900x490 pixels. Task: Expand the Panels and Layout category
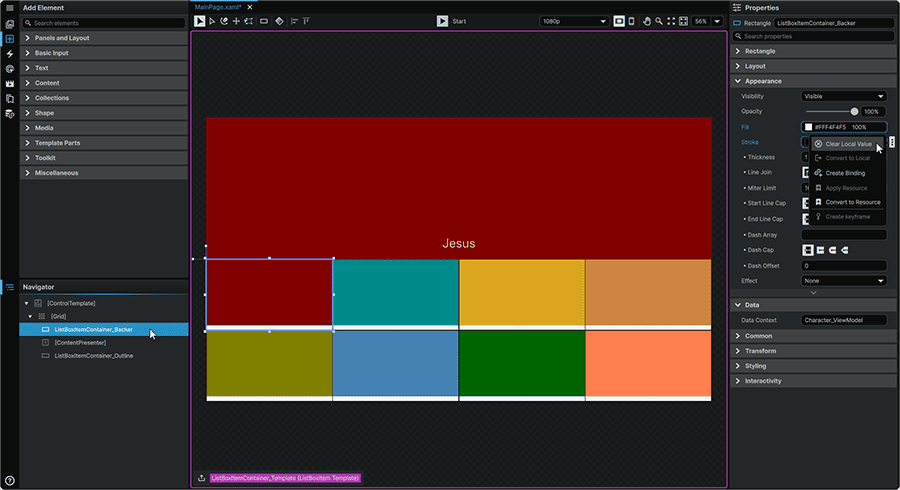click(104, 38)
